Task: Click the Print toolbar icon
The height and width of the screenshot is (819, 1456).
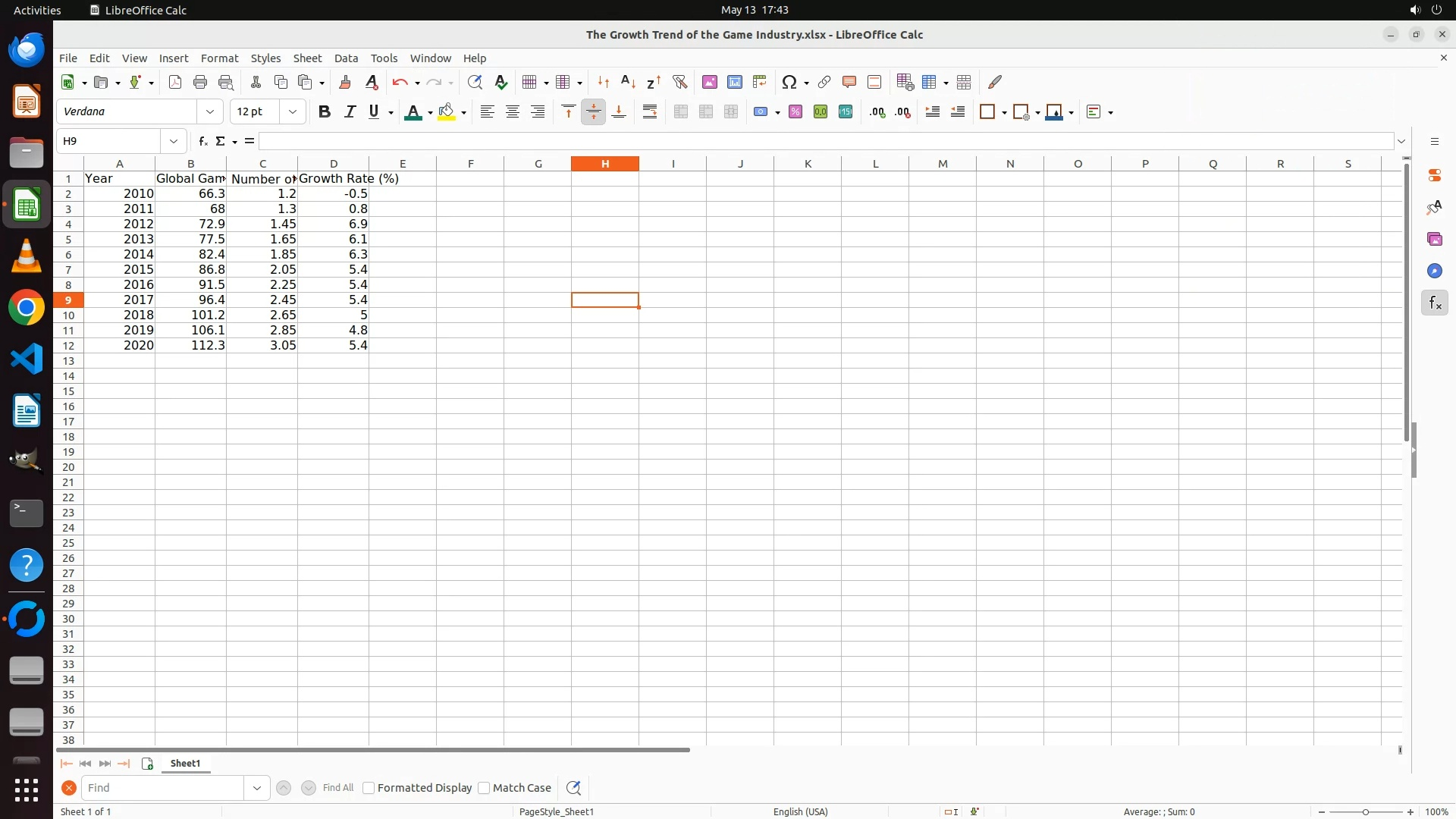Action: (200, 82)
